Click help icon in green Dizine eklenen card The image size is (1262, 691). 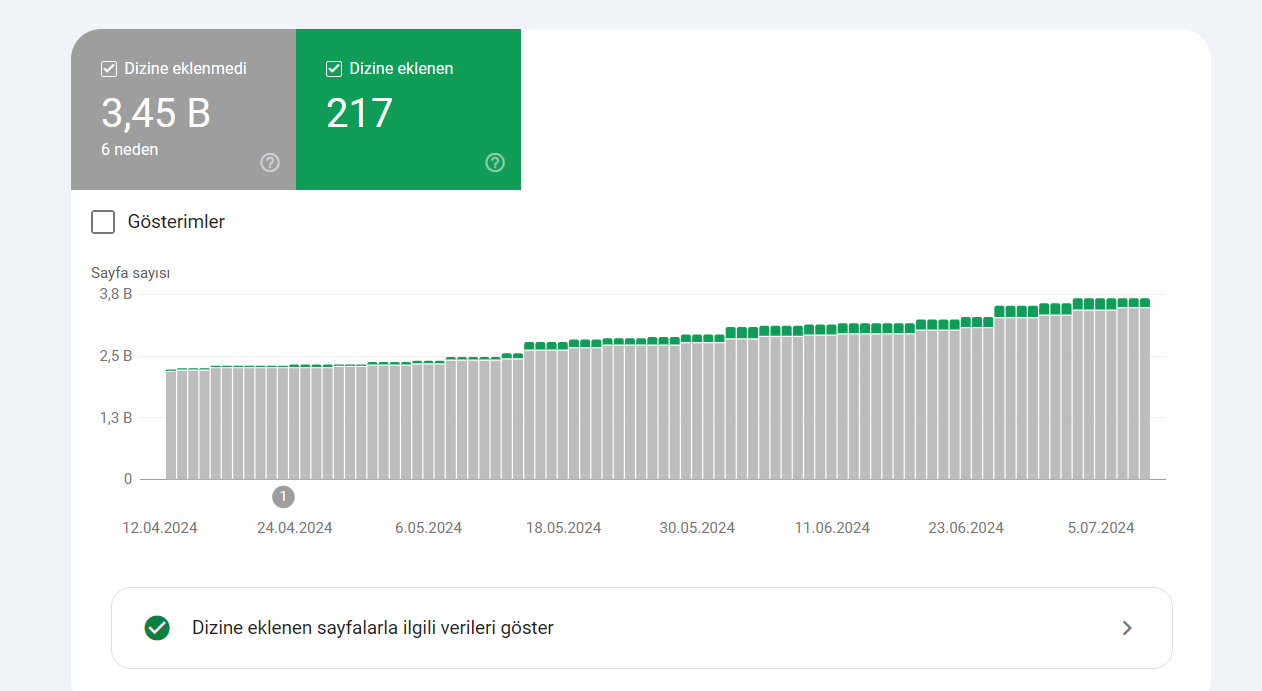[495, 163]
